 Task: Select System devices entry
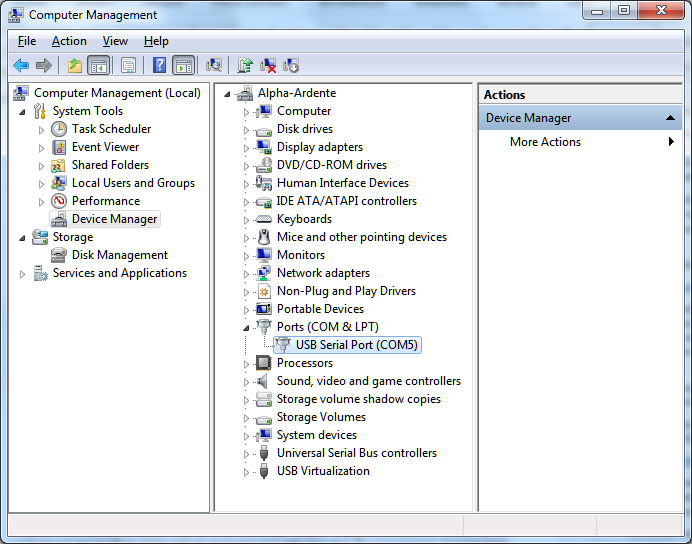(316, 435)
